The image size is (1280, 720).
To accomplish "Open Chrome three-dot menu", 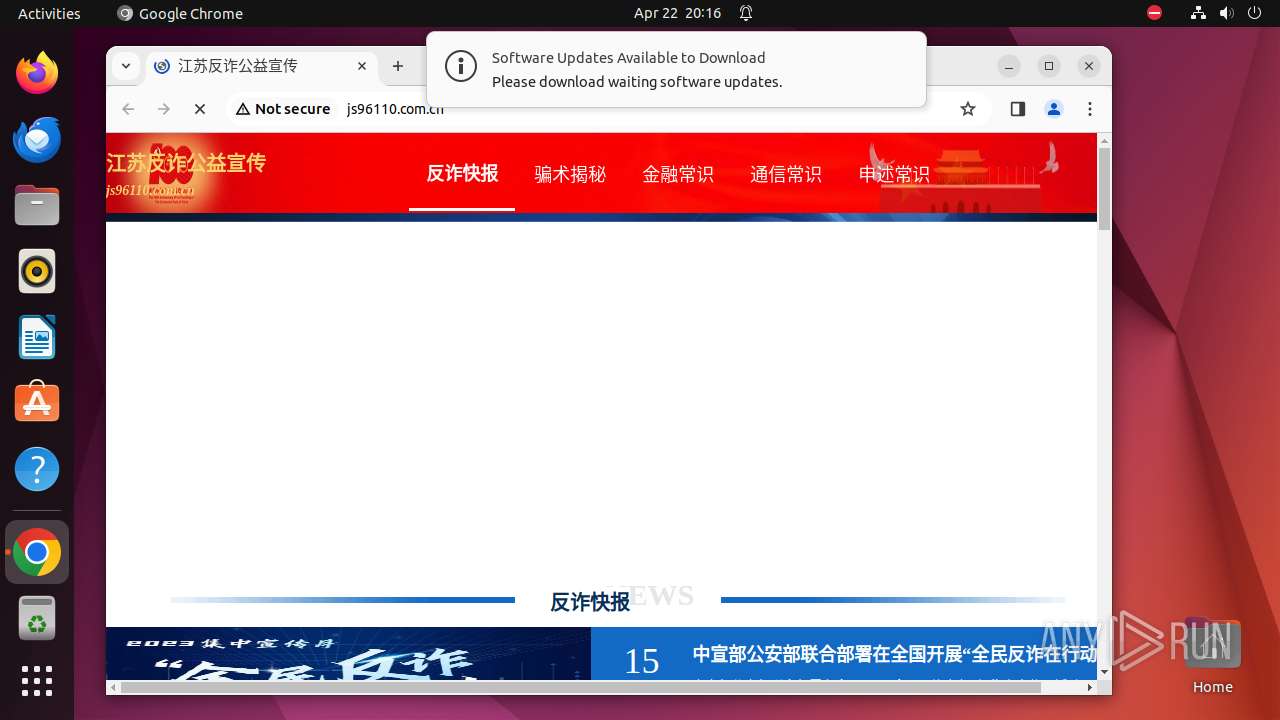I will tap(1090, 109).
